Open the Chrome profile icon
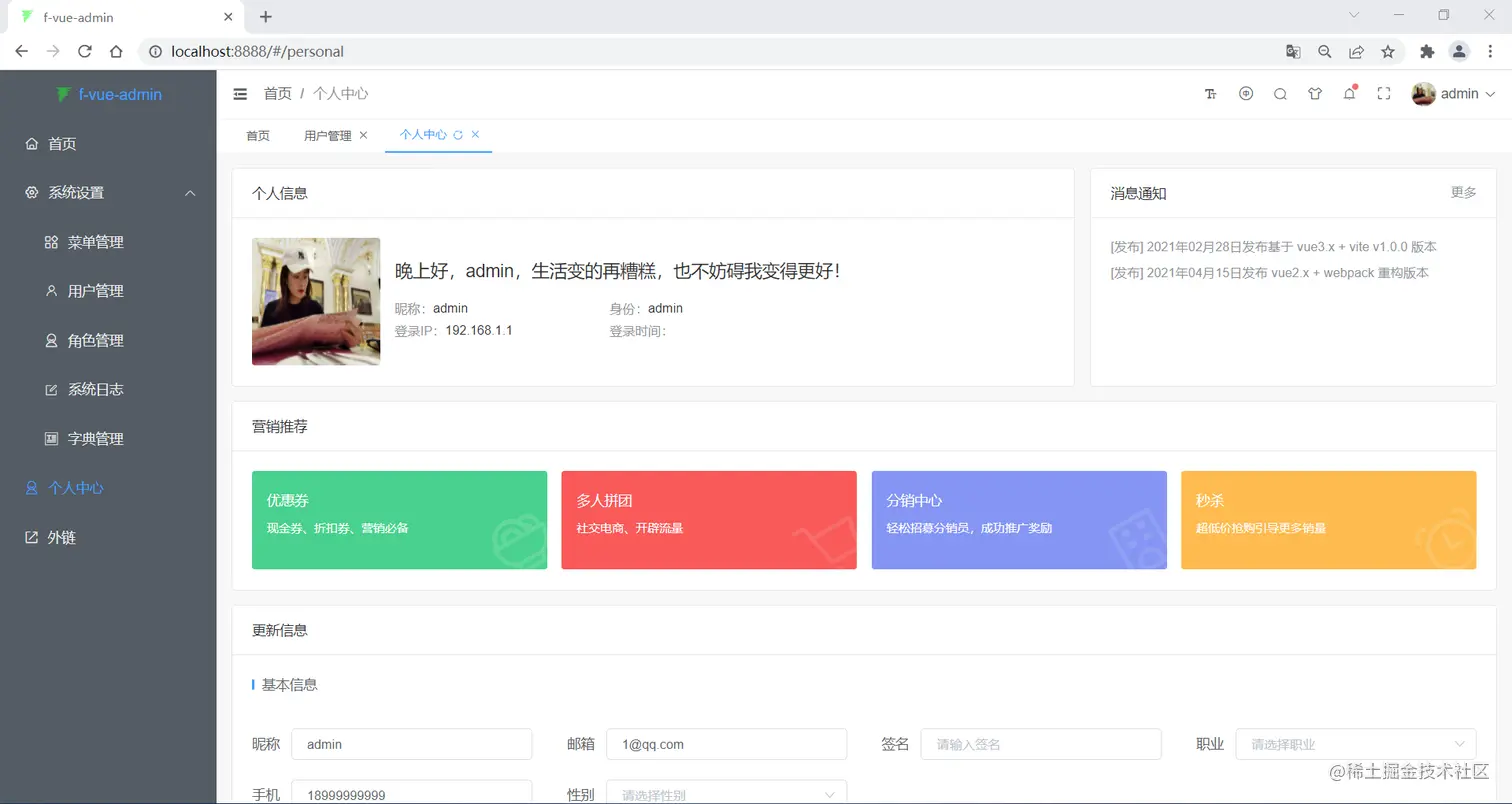The height and width of the screenshot is (804, 1512). click(x=1460, y=51)
